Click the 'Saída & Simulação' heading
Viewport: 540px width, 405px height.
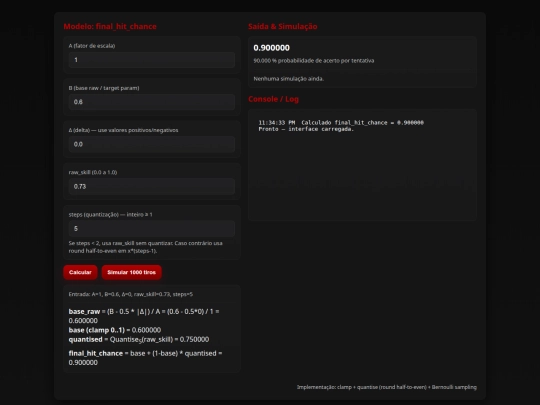point(283,27)
